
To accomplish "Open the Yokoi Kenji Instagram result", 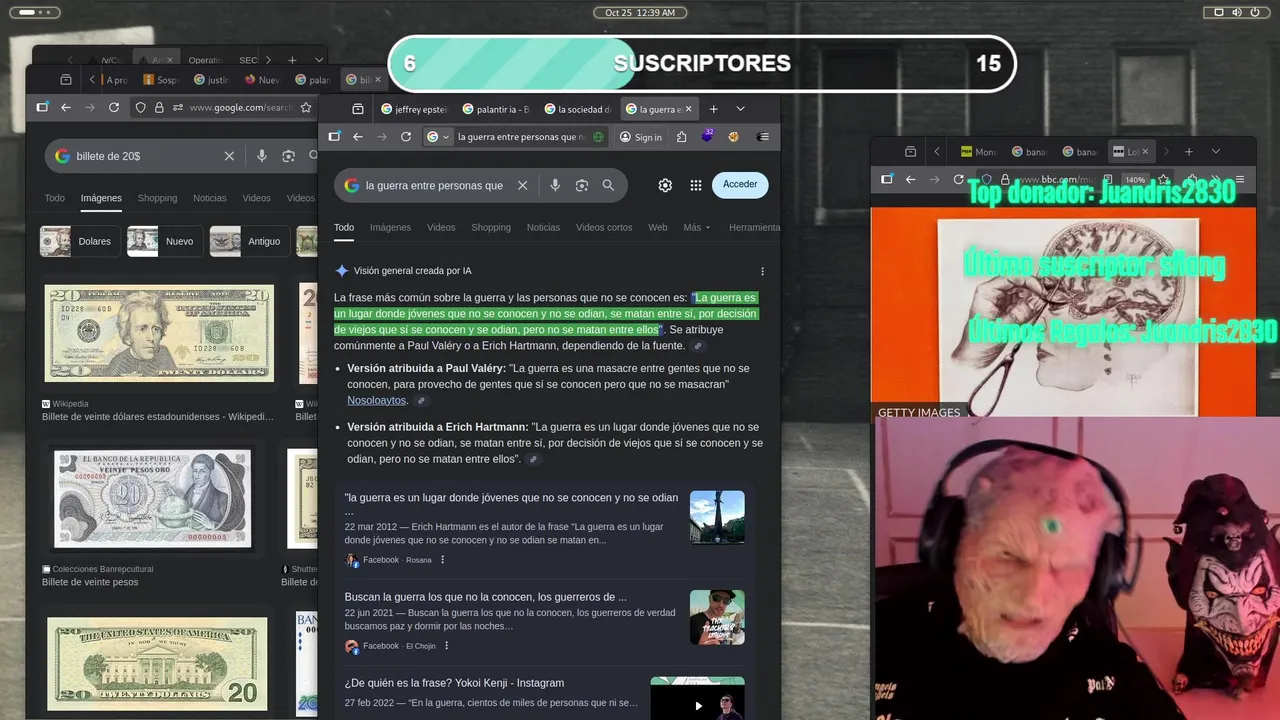I will pyautogui.click(x=454, y=683).
